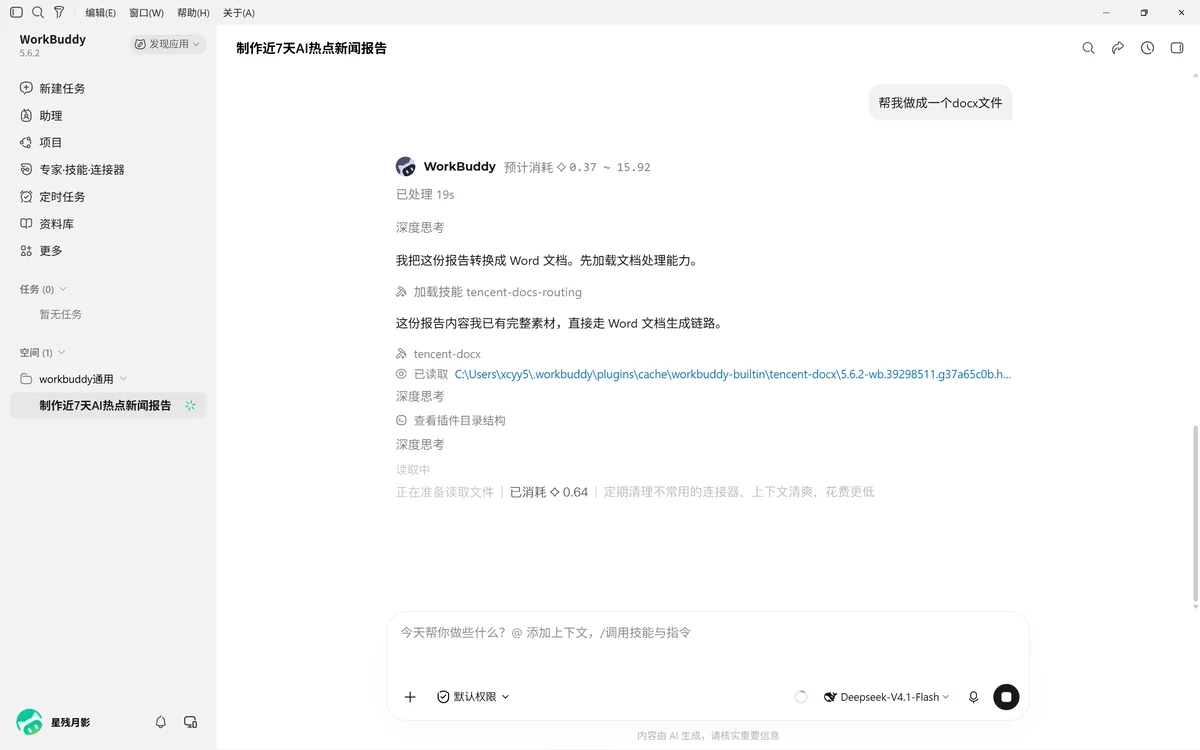Click the microphone voice input icon
The image size is (1200, 750).
point(973,697)
